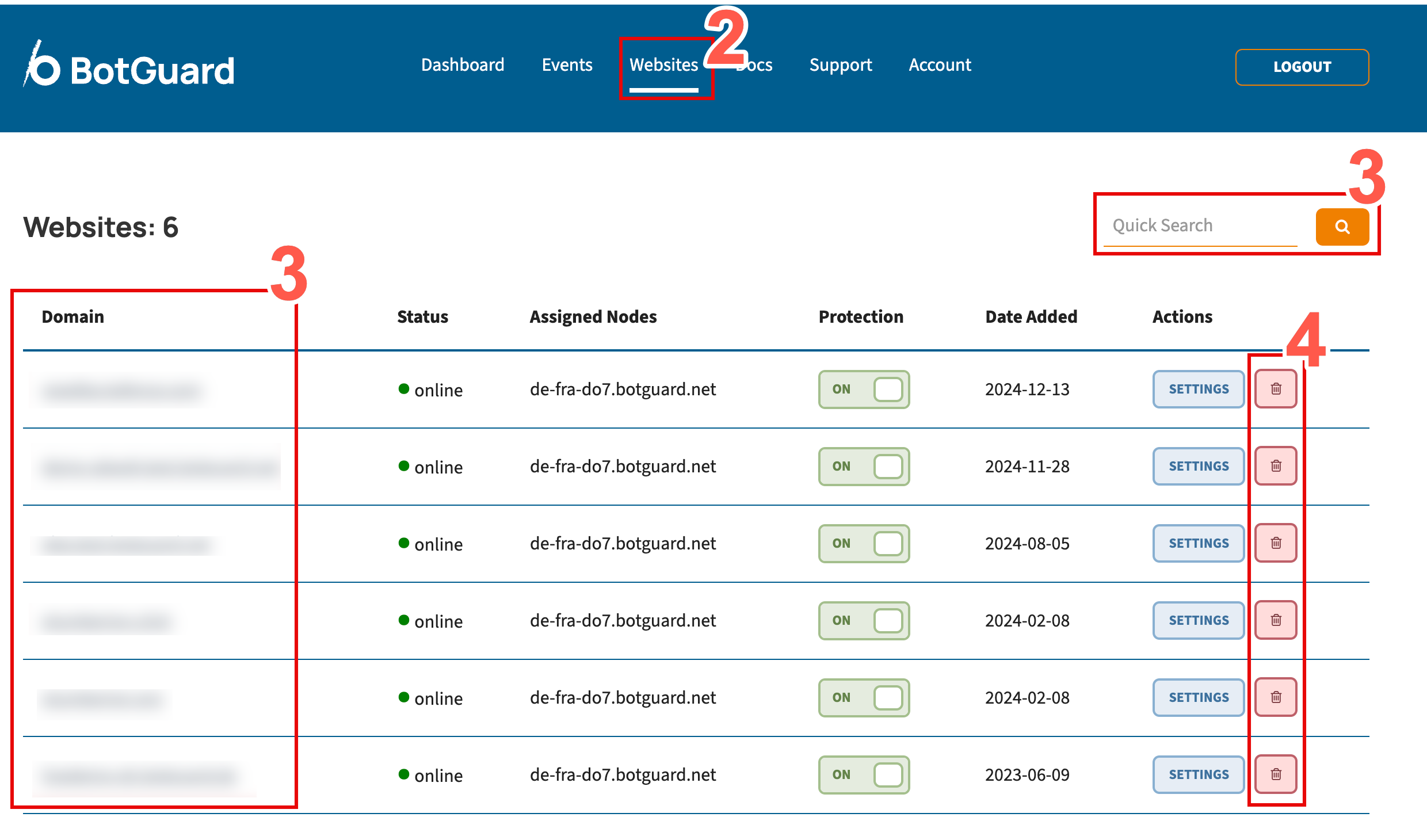Click the Date Added column header
1427x840 pixels.
(1031, 317)
